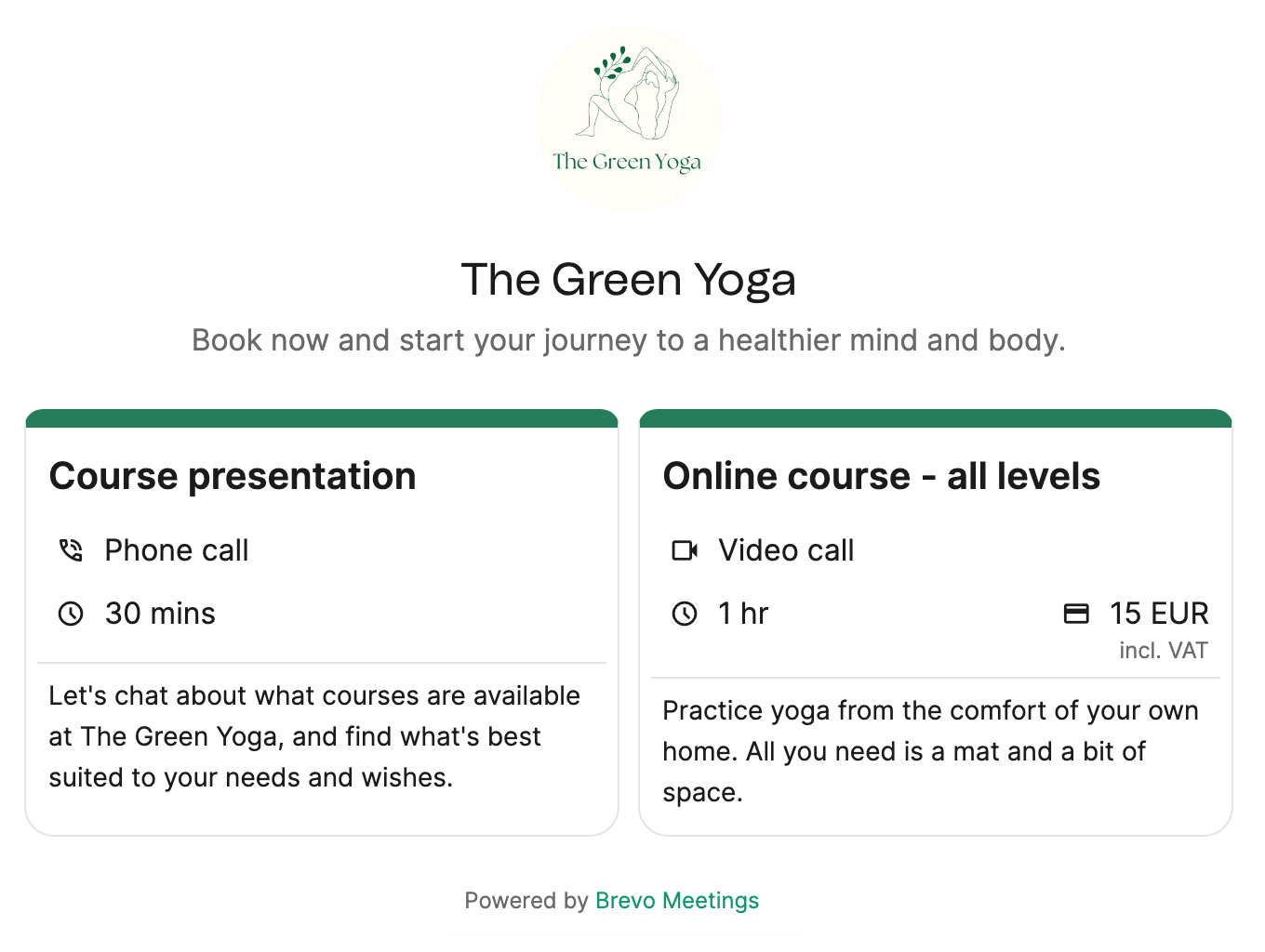Click the incl. VAT note

point(1163,650)
